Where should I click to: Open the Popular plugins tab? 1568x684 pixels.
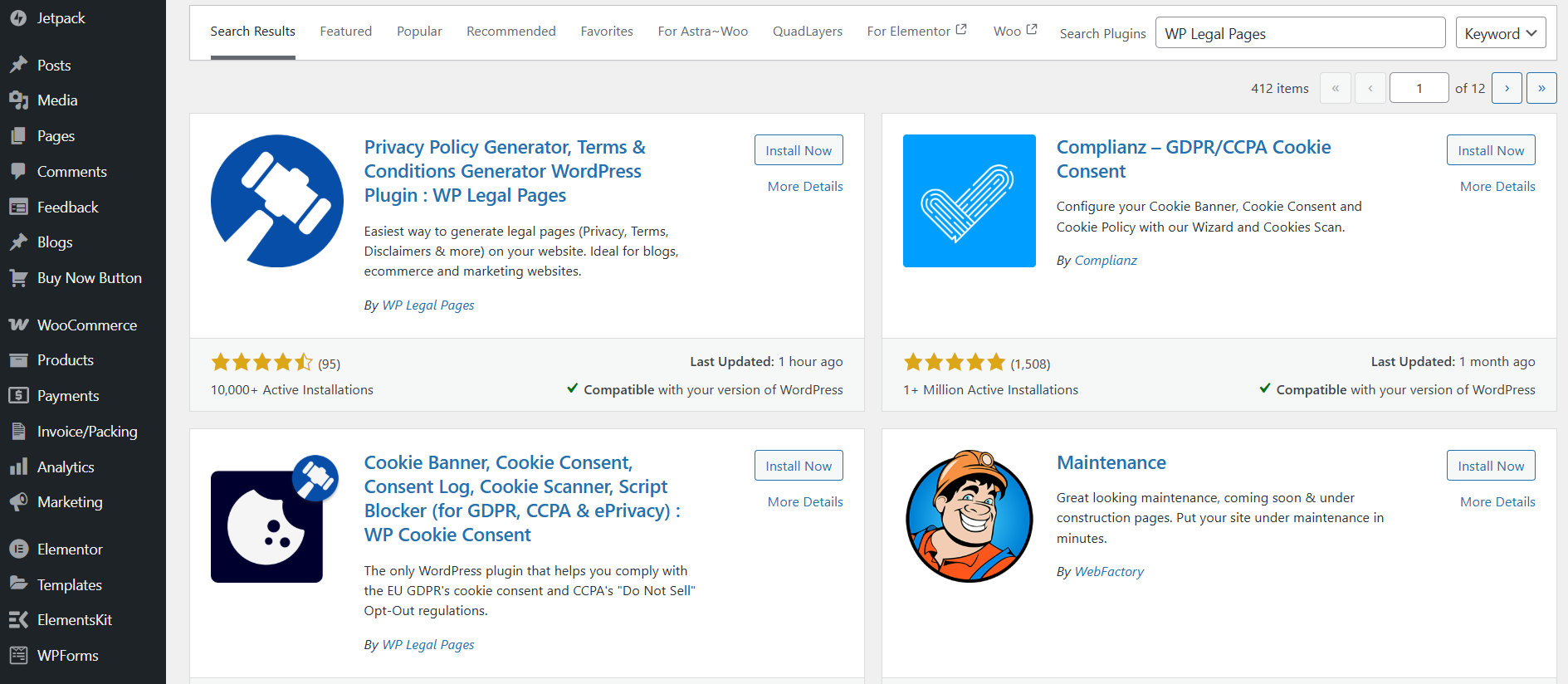(x=419, y=32)
